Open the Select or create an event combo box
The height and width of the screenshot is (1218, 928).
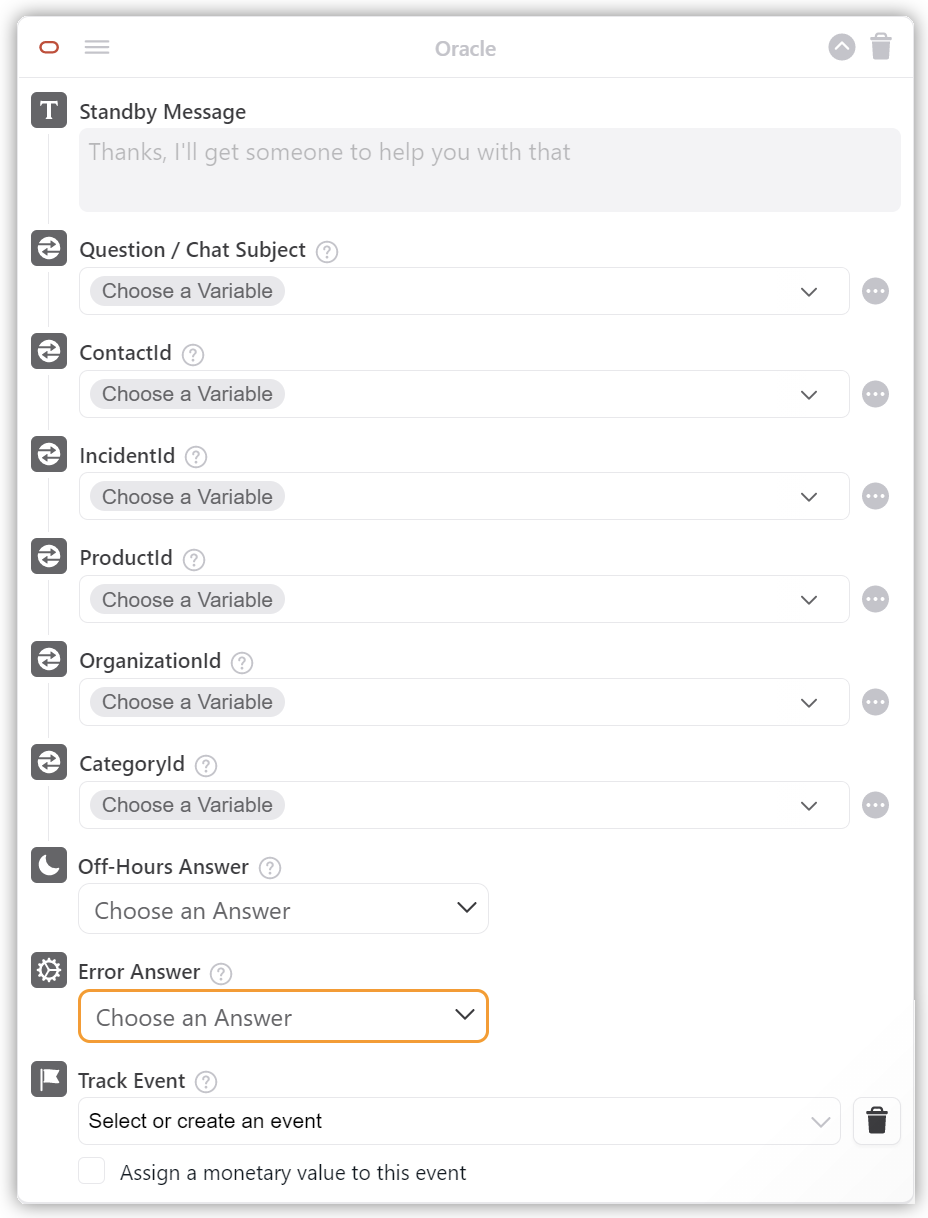pos(459,1121)
